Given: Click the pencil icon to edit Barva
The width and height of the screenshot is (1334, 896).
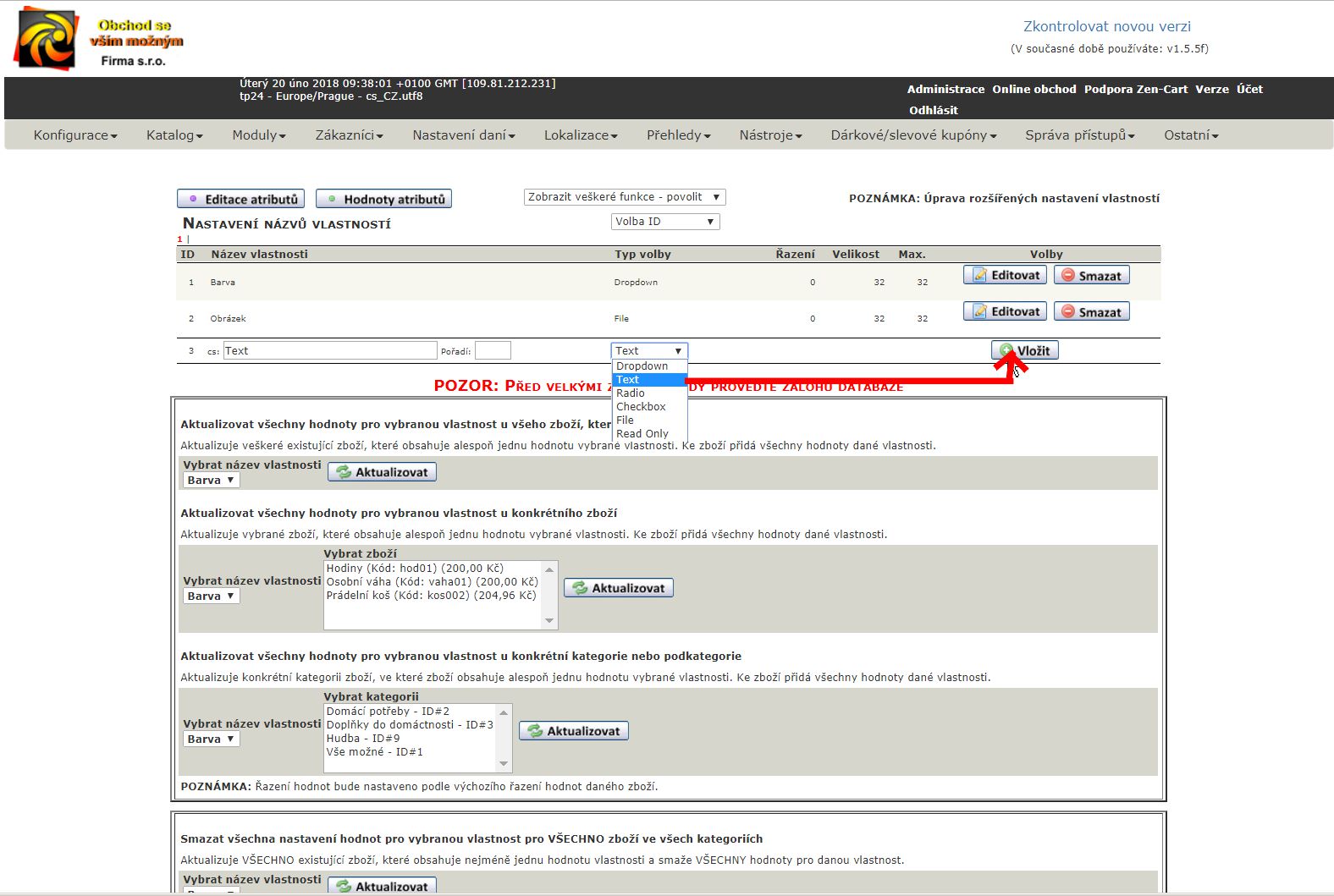Looking at the screenshot, I should tap(979, 275).
